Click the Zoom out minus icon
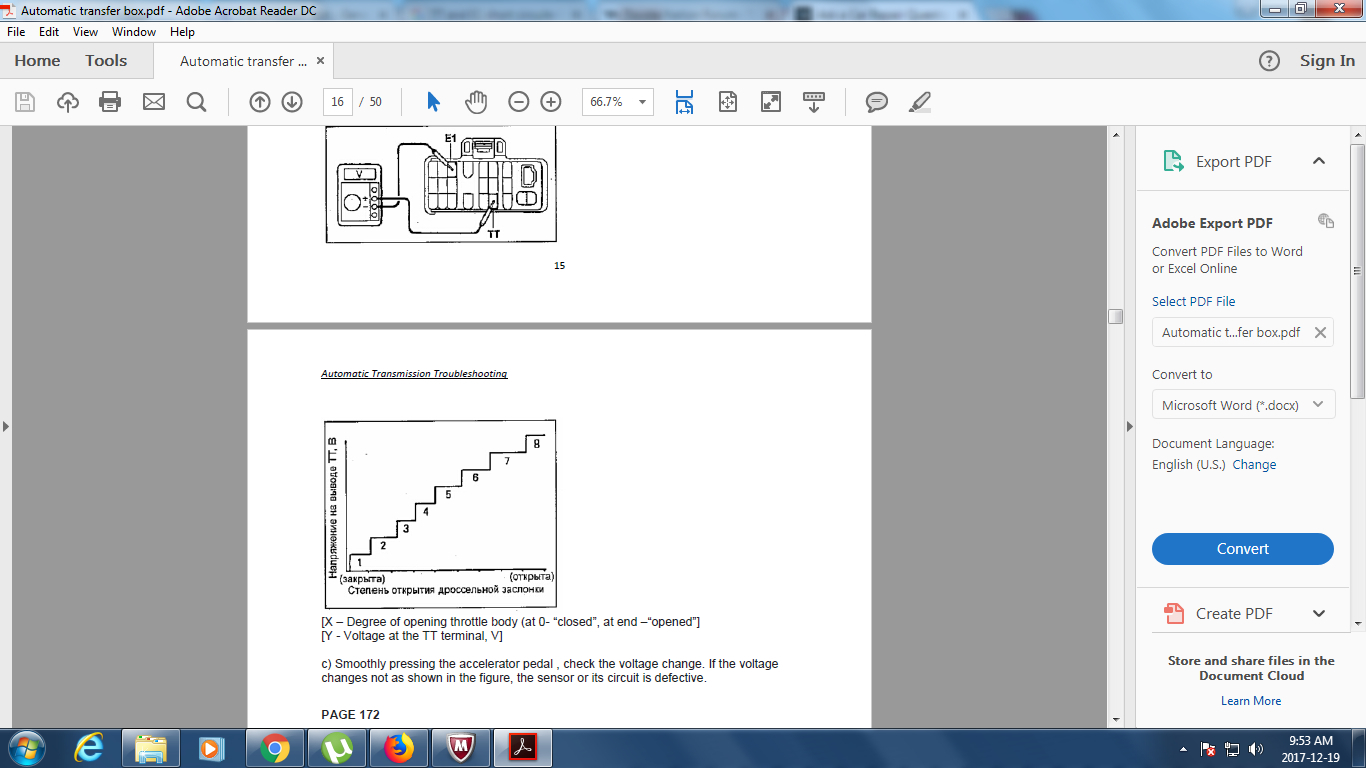The height and width of the screenshot is (768, 1366). pos(518,102)
